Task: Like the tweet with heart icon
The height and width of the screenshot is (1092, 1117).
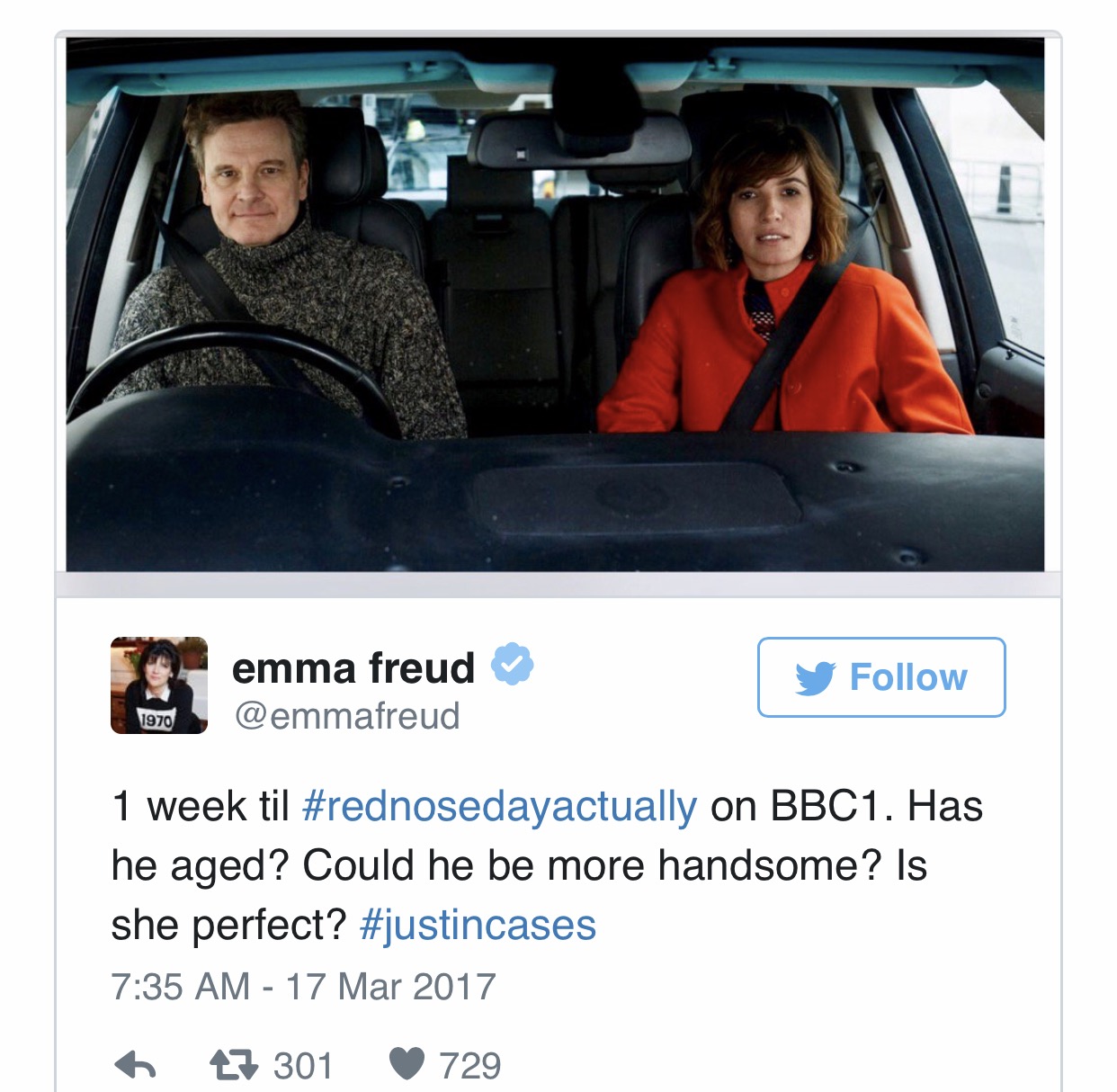Action: pyautogui.click(x=407, y=1065)
